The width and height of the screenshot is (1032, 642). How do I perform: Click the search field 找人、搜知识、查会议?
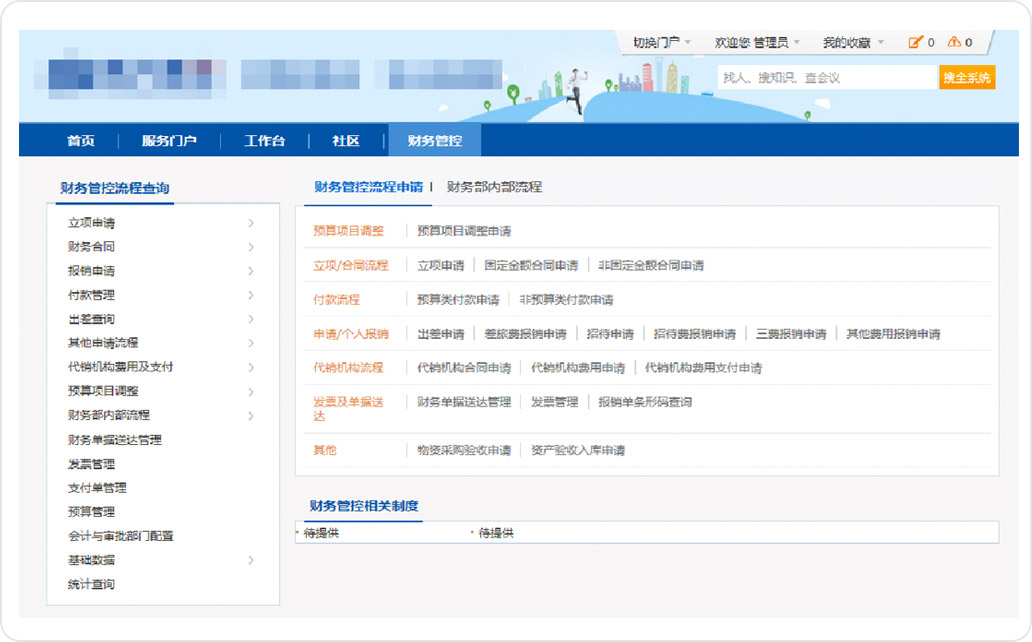pyautogui.click(x=826, y=77)
